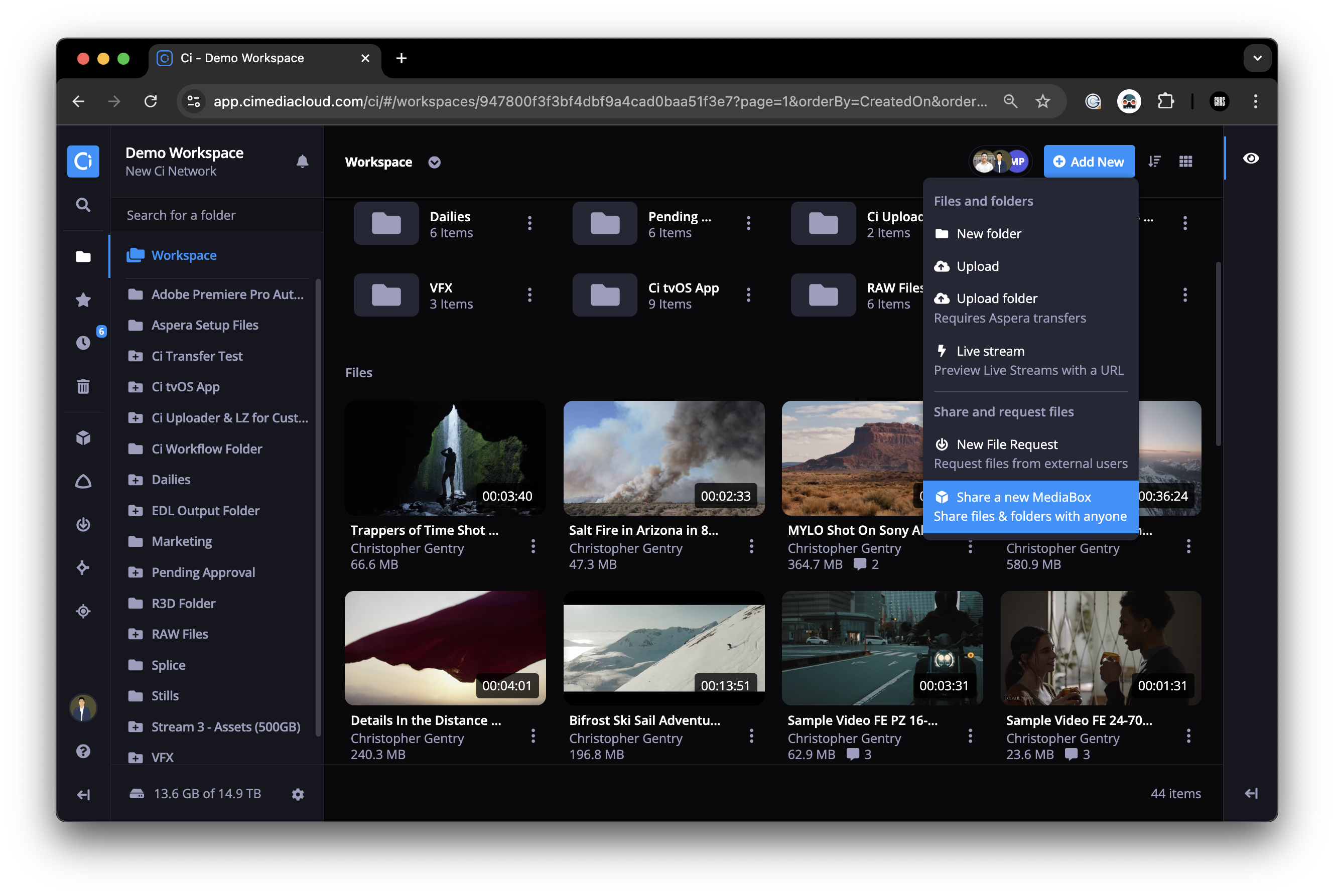The image size is (1334, 896).
Task: Choose Upload folder menu option
Action: pos(1030,308)
